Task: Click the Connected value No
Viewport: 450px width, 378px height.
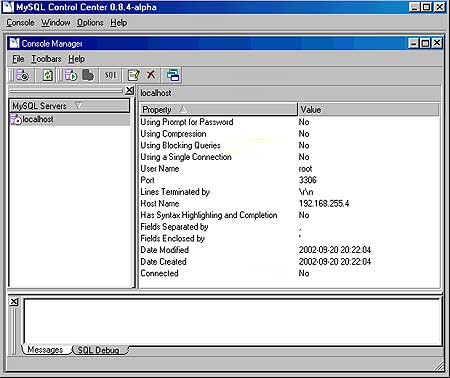Action: click(x=304, y=273)
